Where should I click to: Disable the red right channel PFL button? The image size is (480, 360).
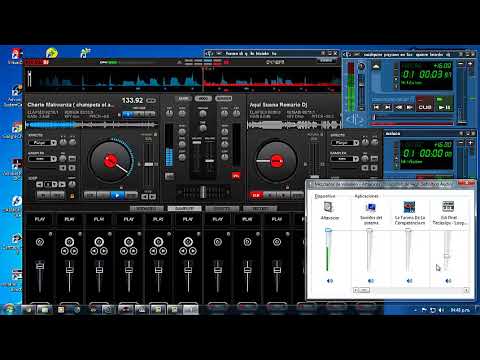click(x=236, y=176)
